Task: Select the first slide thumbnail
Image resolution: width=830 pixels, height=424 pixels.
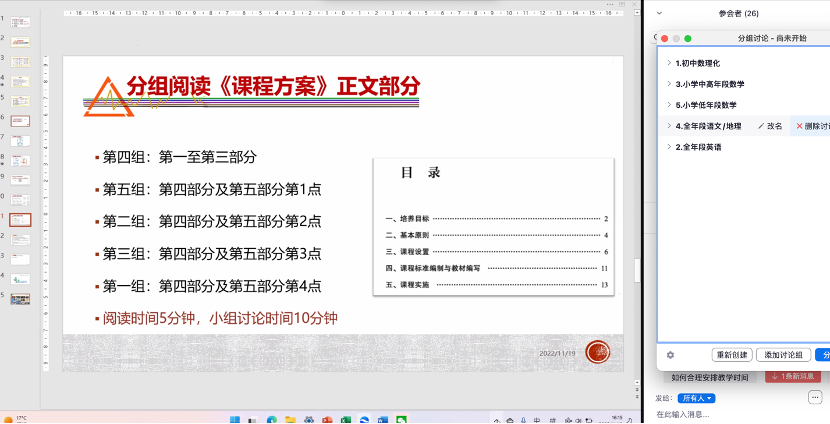Action: 20,21
